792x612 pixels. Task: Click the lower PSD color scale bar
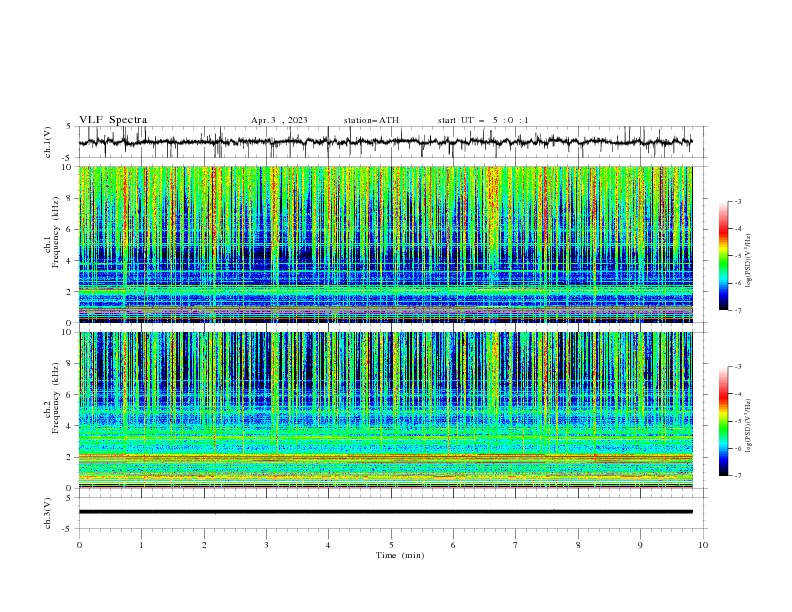click(x=724, y=421)
